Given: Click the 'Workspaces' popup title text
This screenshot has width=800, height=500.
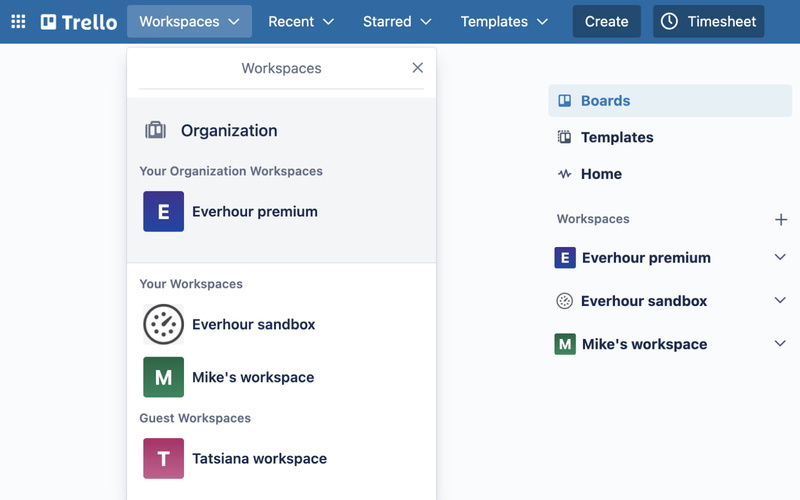Looking at the screenshot, I should pyautogui.click(x=282, y=68).
